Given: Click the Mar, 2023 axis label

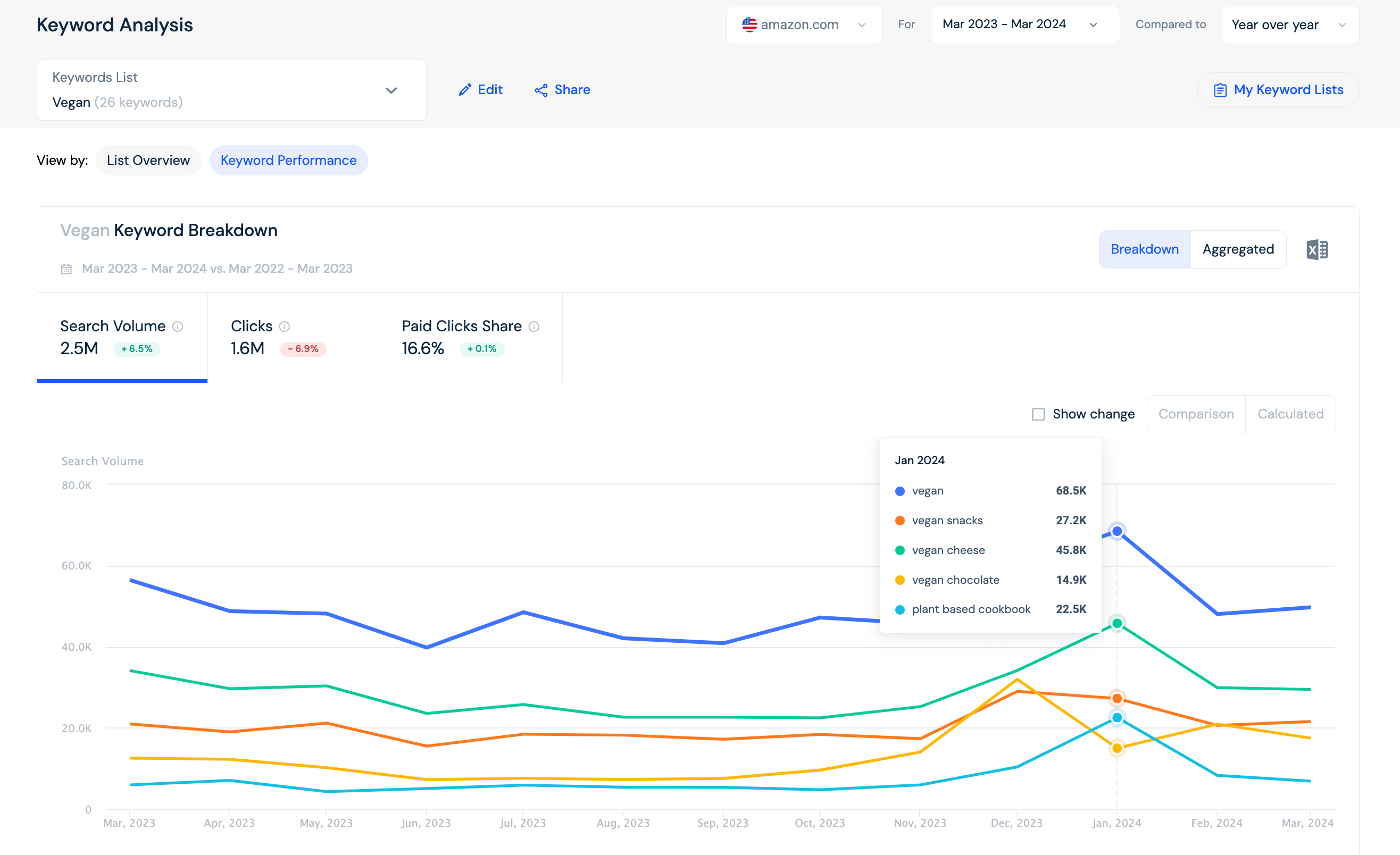Looking at the screenshot, I should (129, 823).
